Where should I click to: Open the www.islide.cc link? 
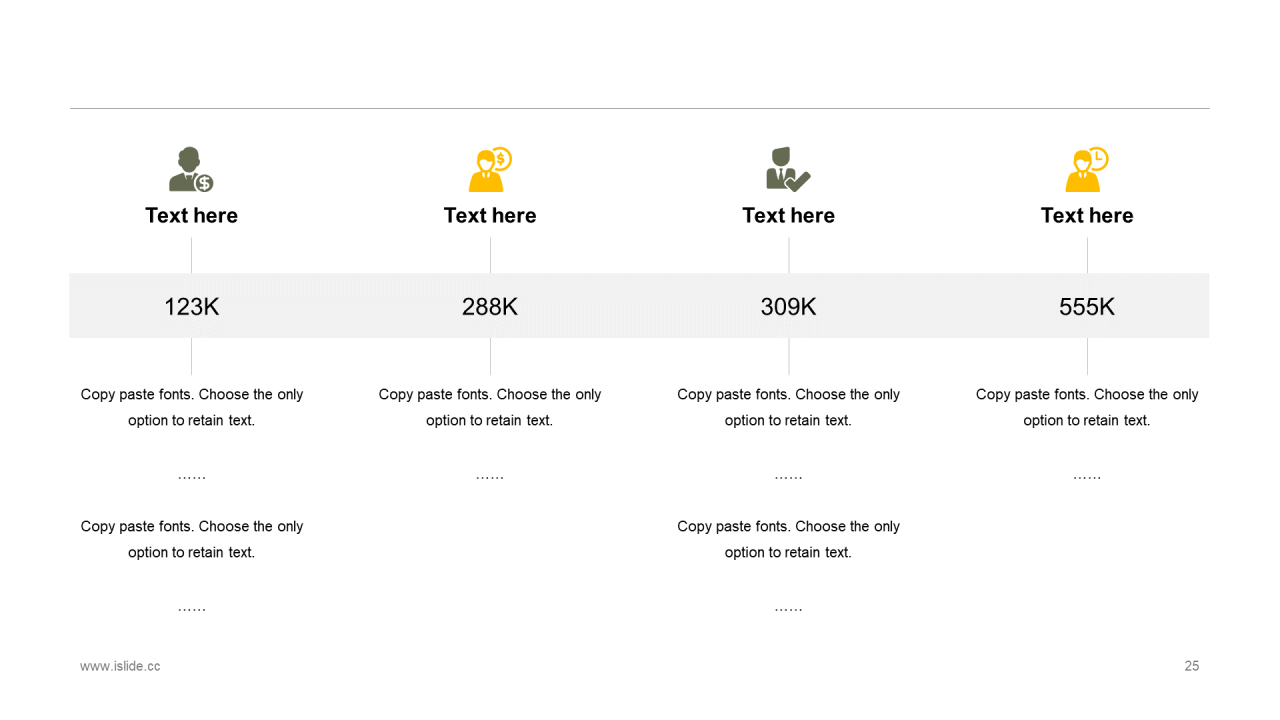pos(120,666)
